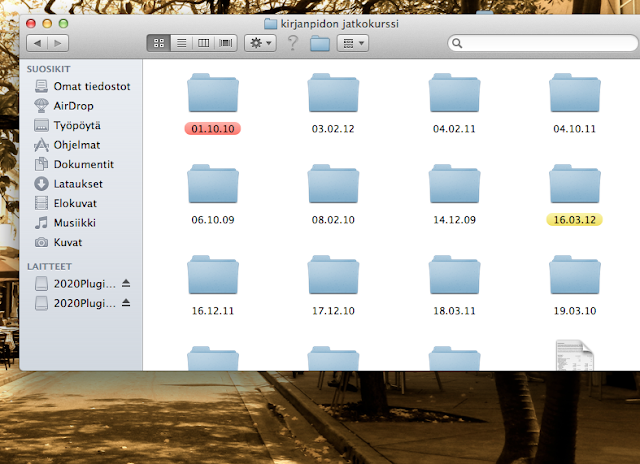
Task: Open the gear Action menu
Action: (x=260, y=43)
